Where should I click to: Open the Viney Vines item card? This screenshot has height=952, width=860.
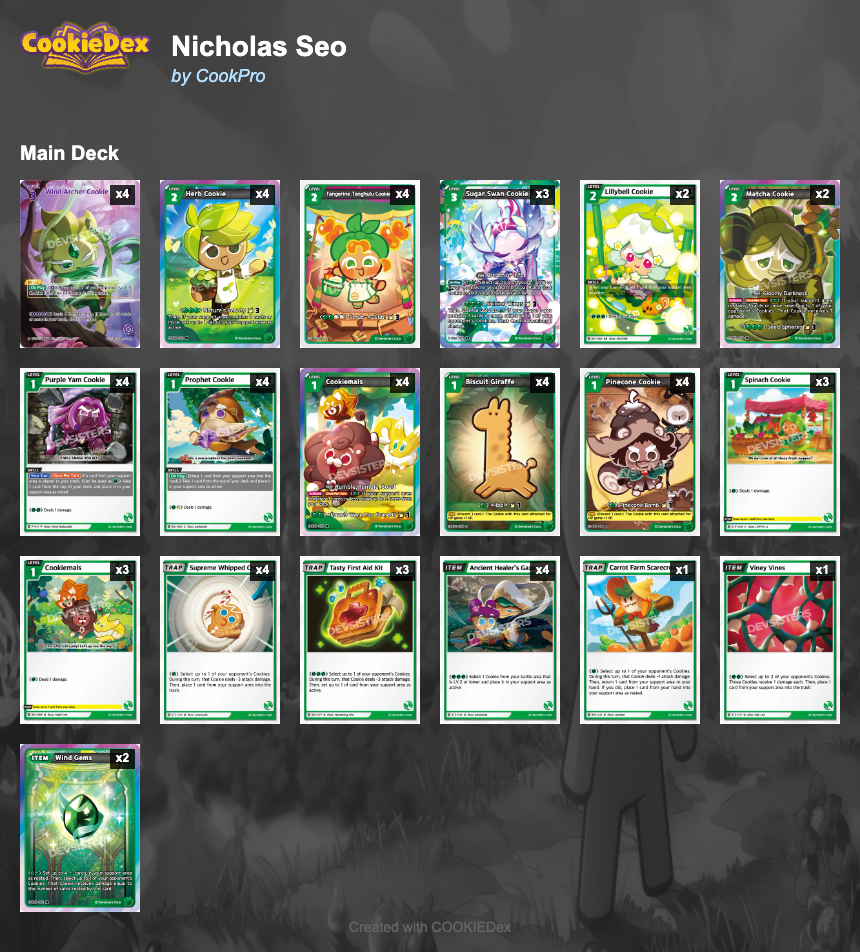[780, 640]
